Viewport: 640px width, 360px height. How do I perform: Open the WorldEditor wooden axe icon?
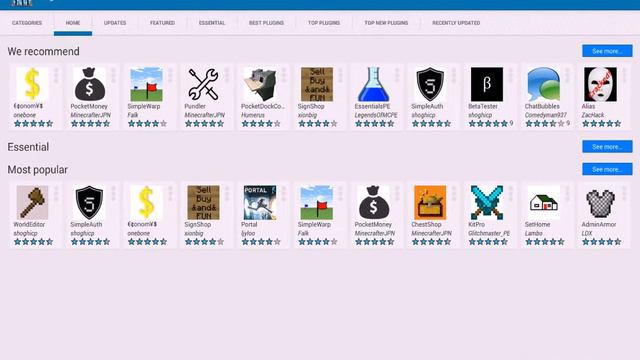32,202
